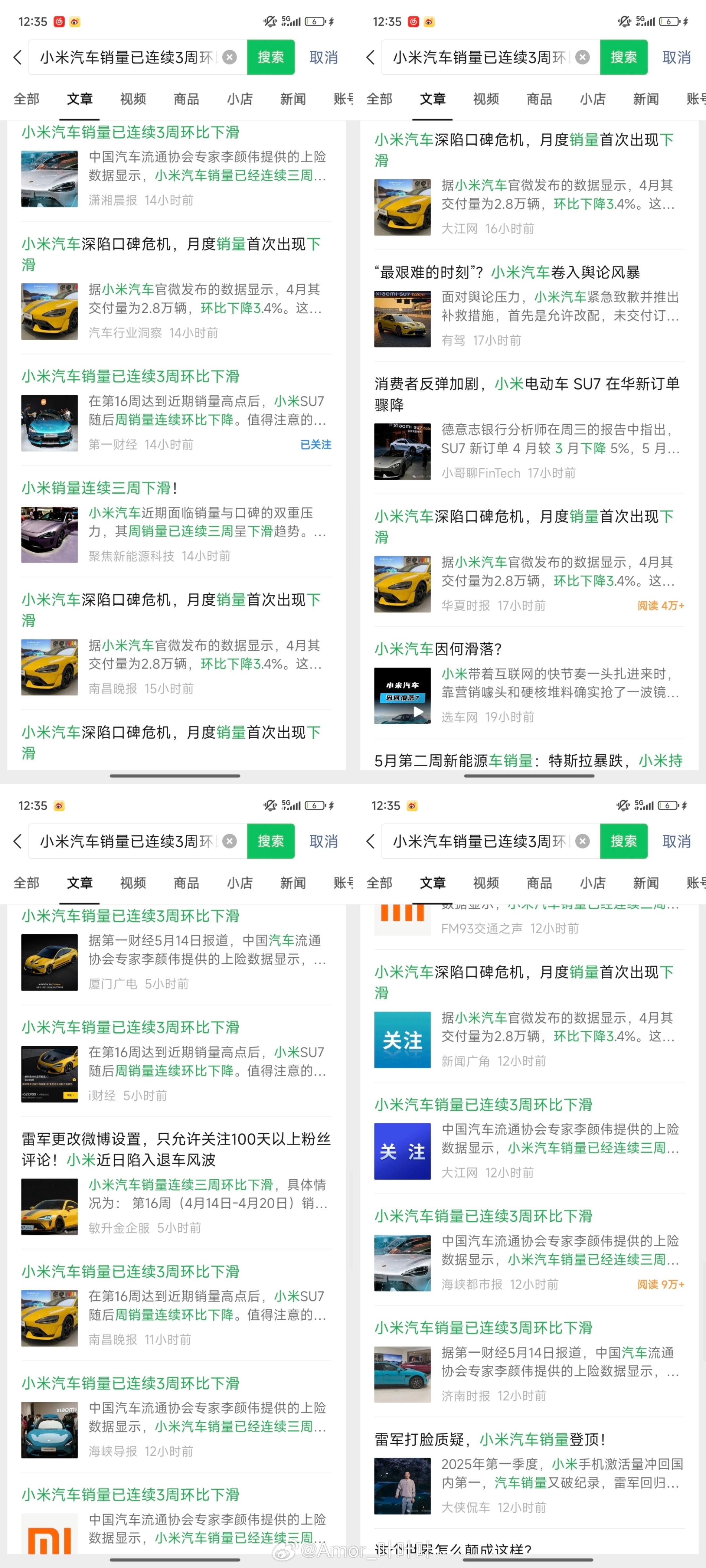Tap the back arrow in the bottom-left screenshot
The width and height of the screenshot is (706, 1568).
coord(17,841)
